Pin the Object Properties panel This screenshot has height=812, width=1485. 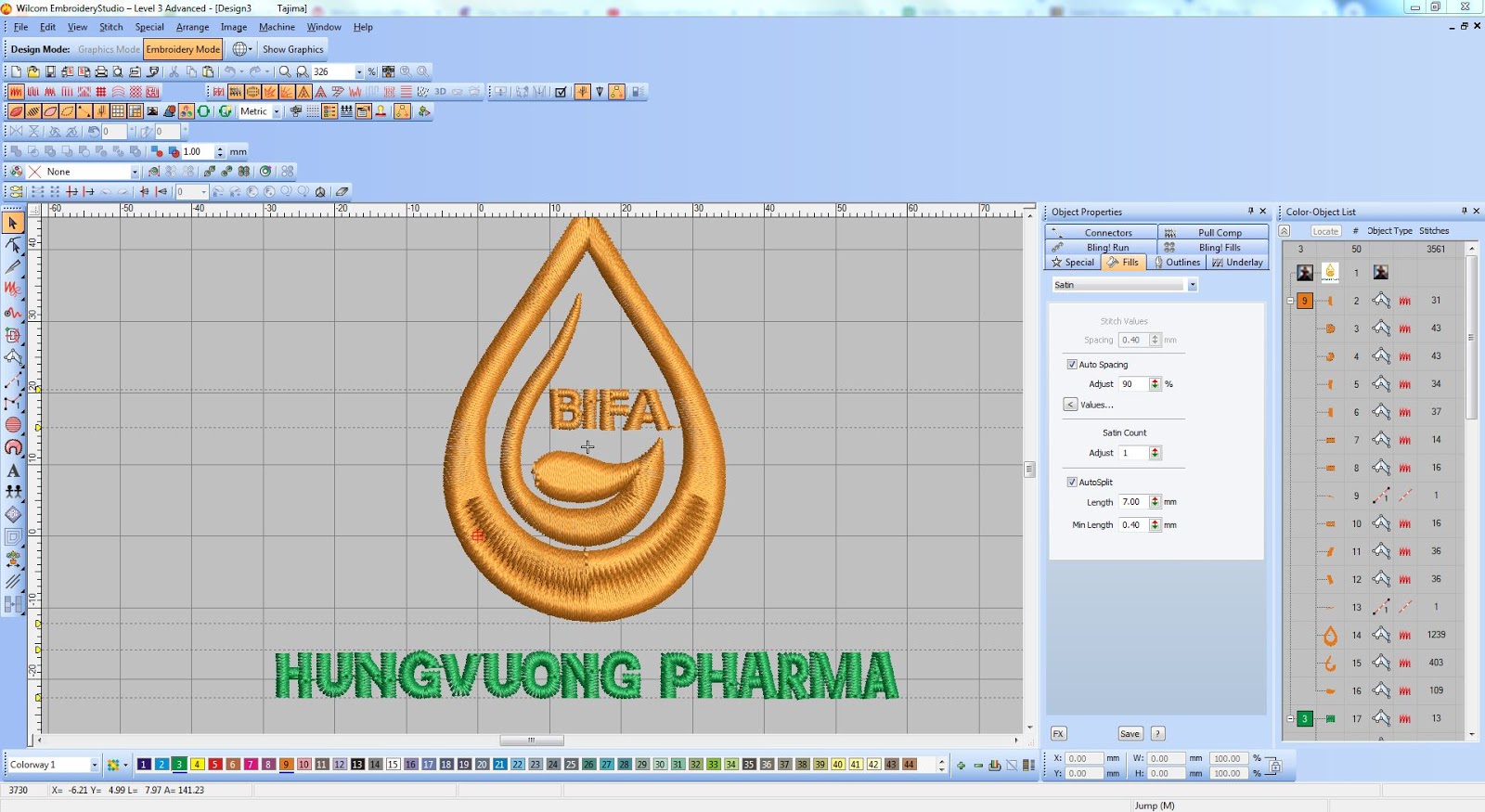[x=1250, y=212]
